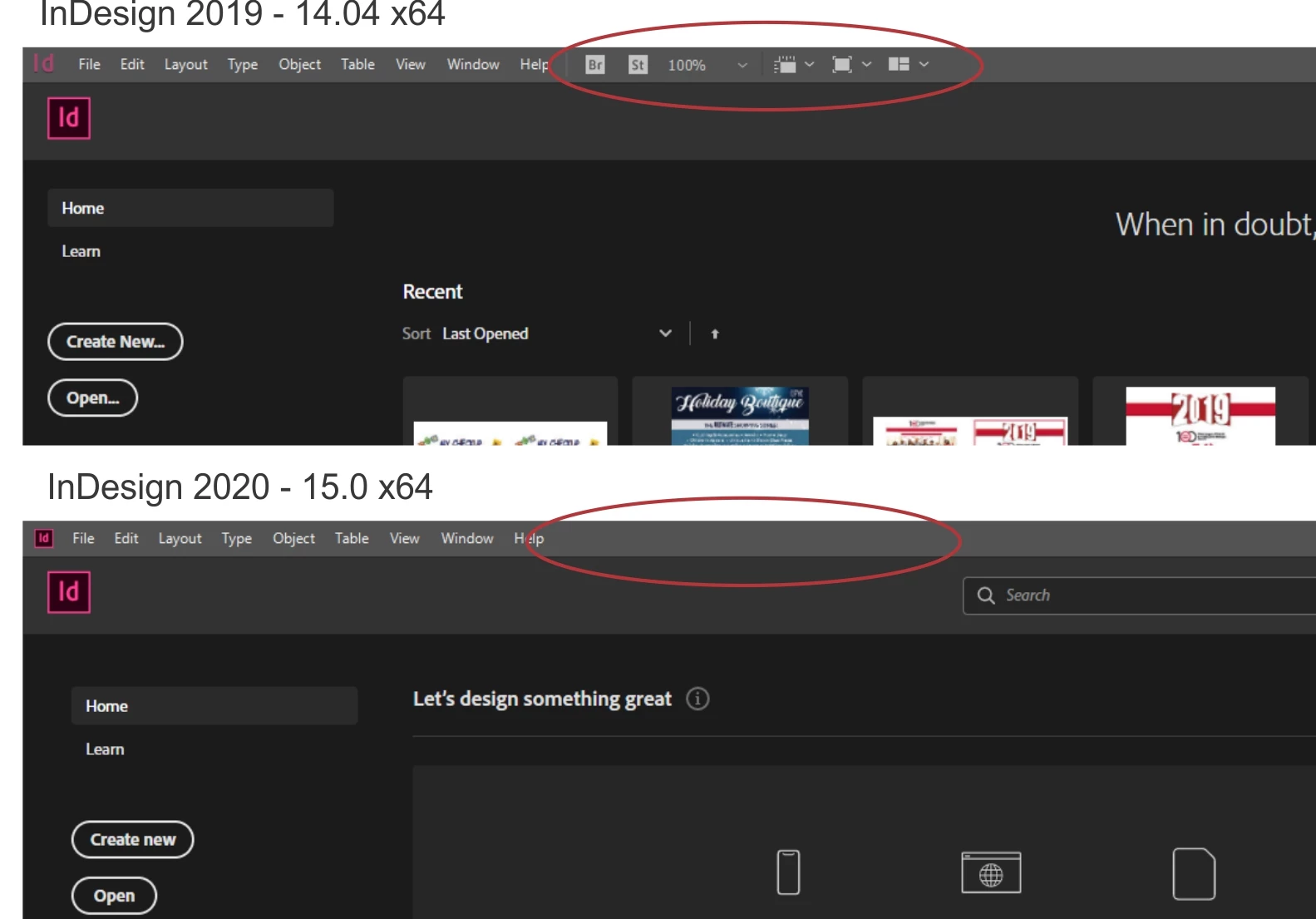Click Create New... button in InDesign 2019
Image resolution: width=1316 pixels, height=919 pixels.
click(x=116, y=342)
